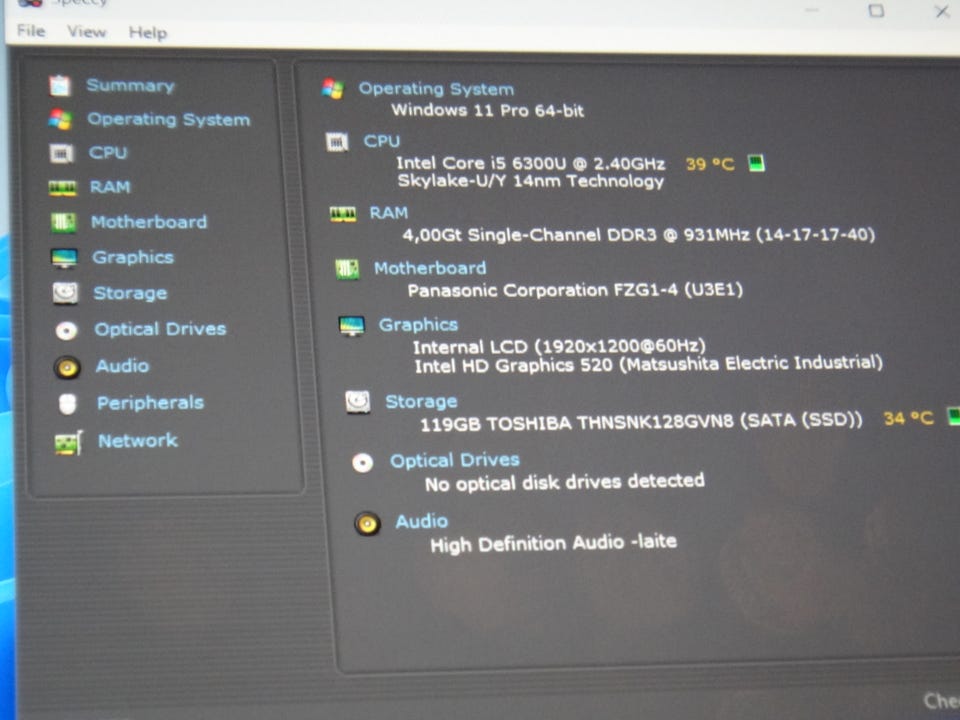The width and height of the screenshot is (960, 720).
Task: Click the 4,00Gt Single-Channel DDR3 line
Action: 639,234
